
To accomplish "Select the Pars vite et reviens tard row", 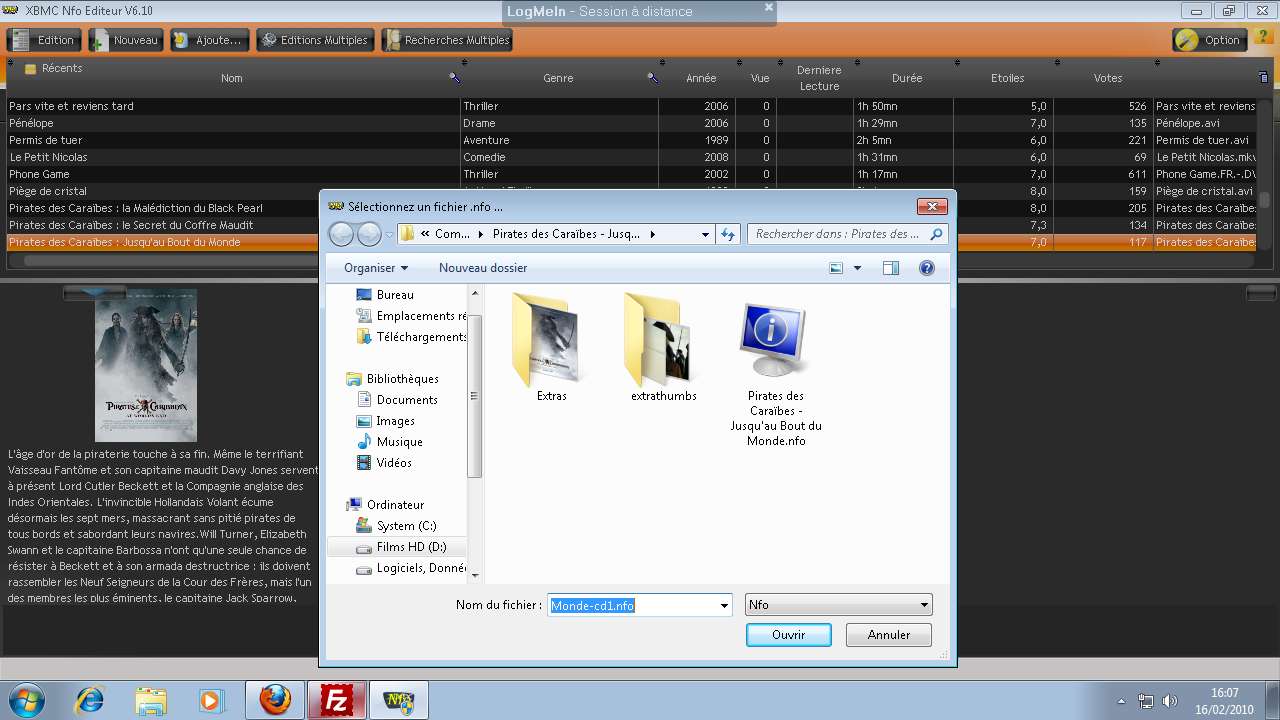I will point(630,106).
